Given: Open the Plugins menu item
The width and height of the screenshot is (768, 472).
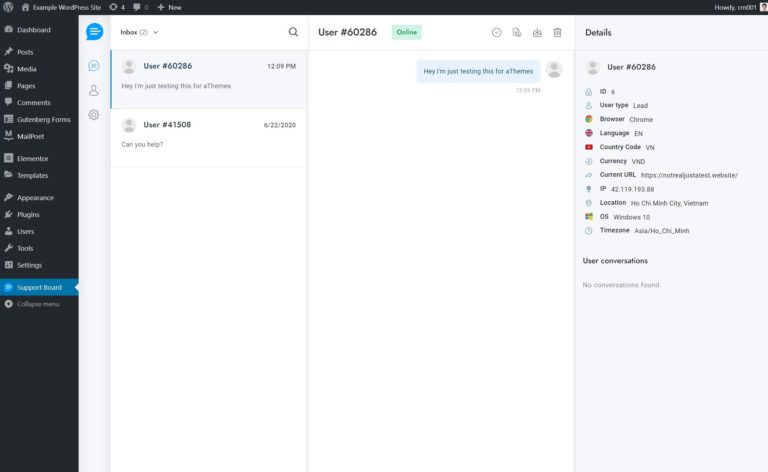Looking at the screenshot, I should pos(28,214).
